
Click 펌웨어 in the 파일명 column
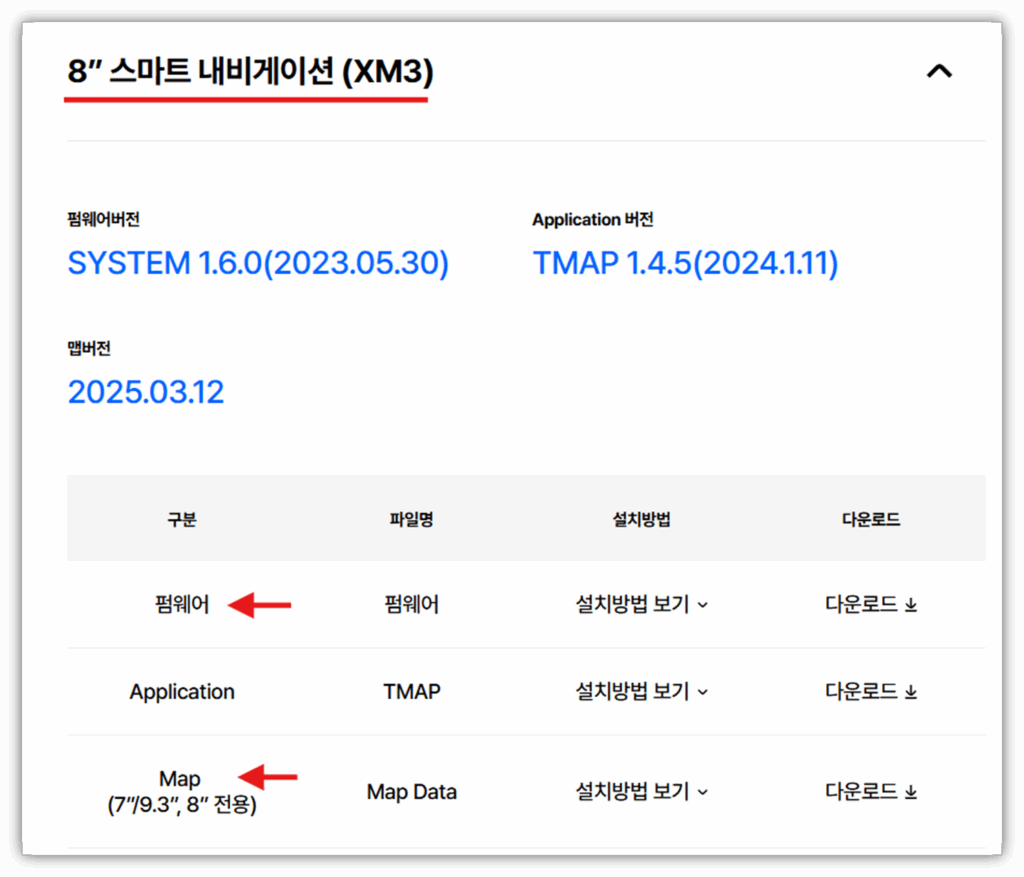411,604
